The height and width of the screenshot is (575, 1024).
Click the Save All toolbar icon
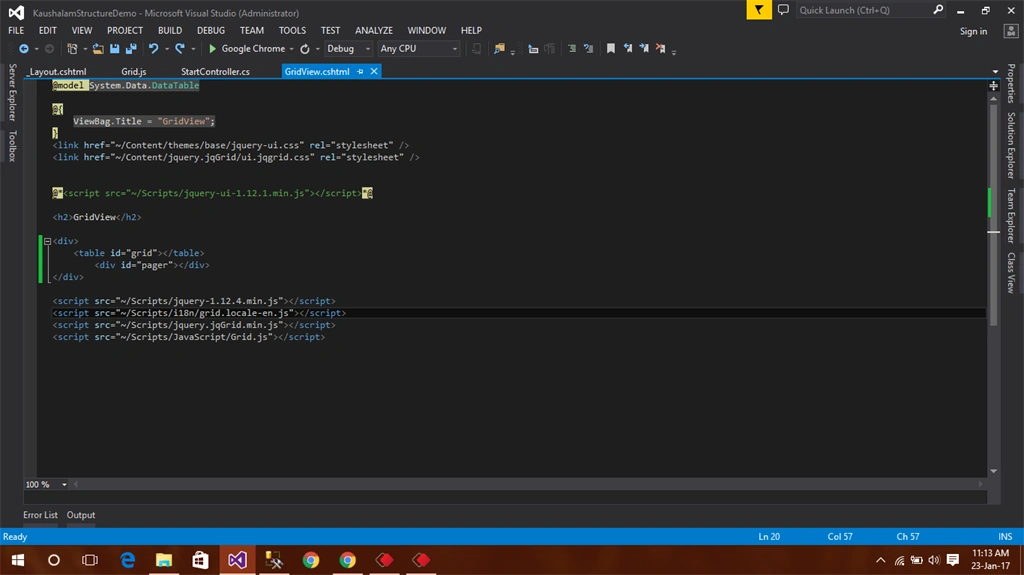131,48
